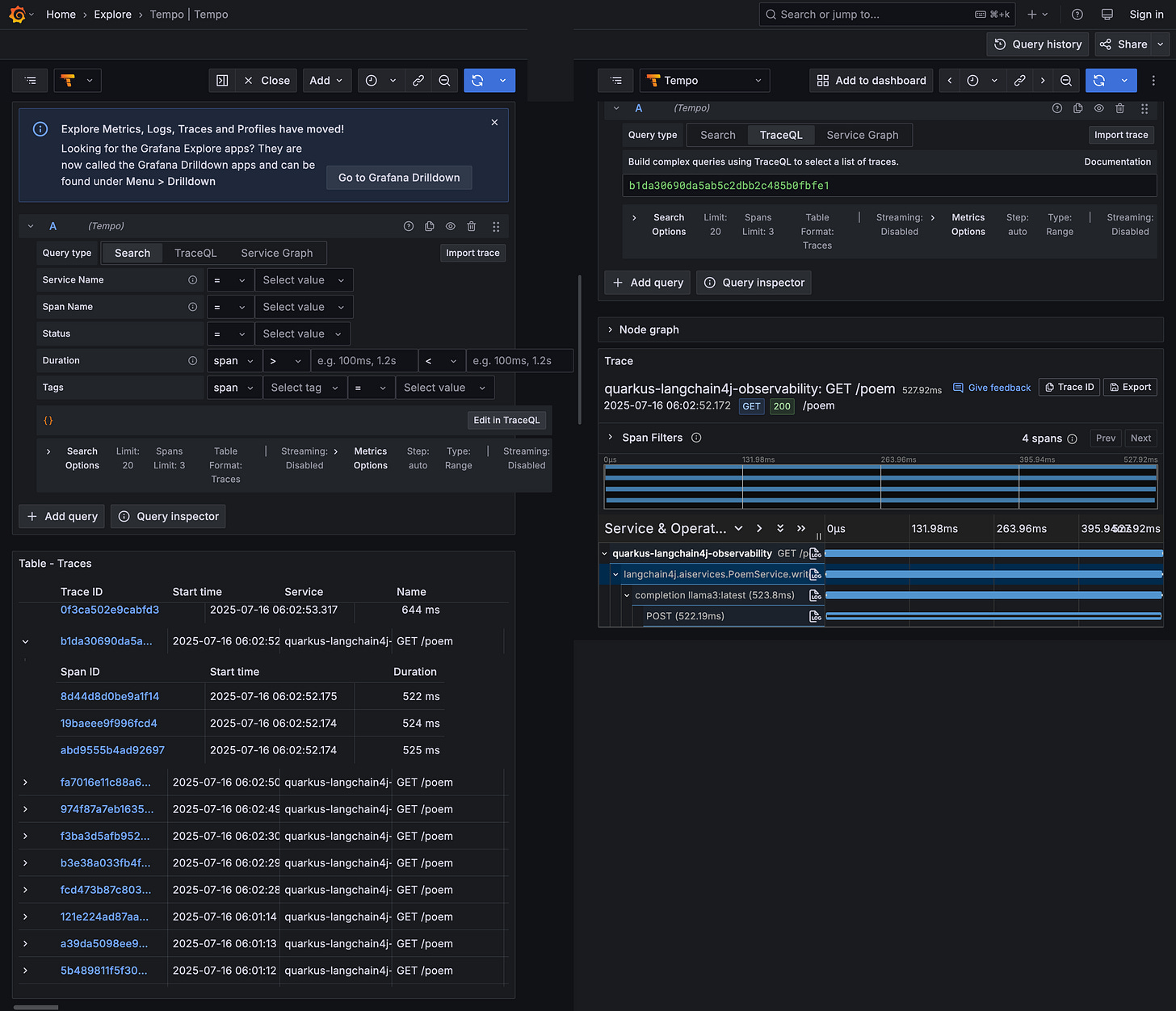The width and height of the screenshot is (1176, 1011).
Task: Hide query A response in right pane
Action: 1098,108
